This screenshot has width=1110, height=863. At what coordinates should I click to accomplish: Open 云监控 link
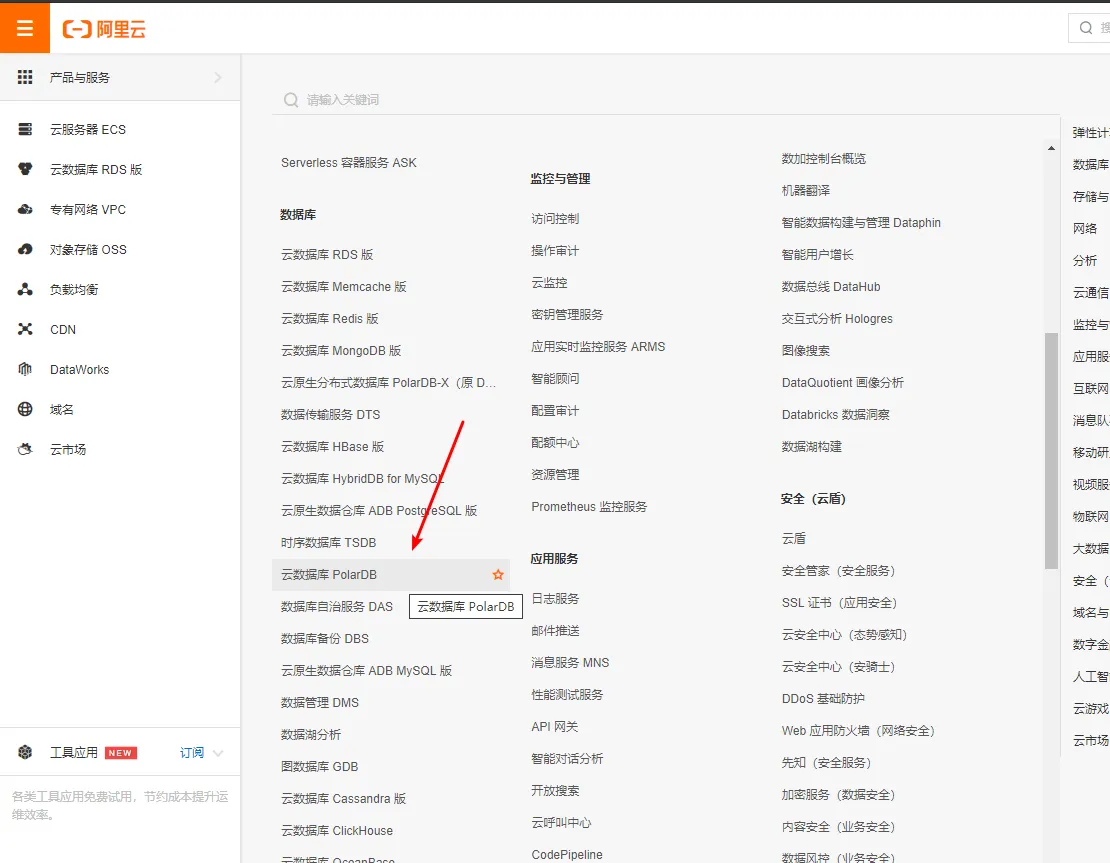(549, 282)
